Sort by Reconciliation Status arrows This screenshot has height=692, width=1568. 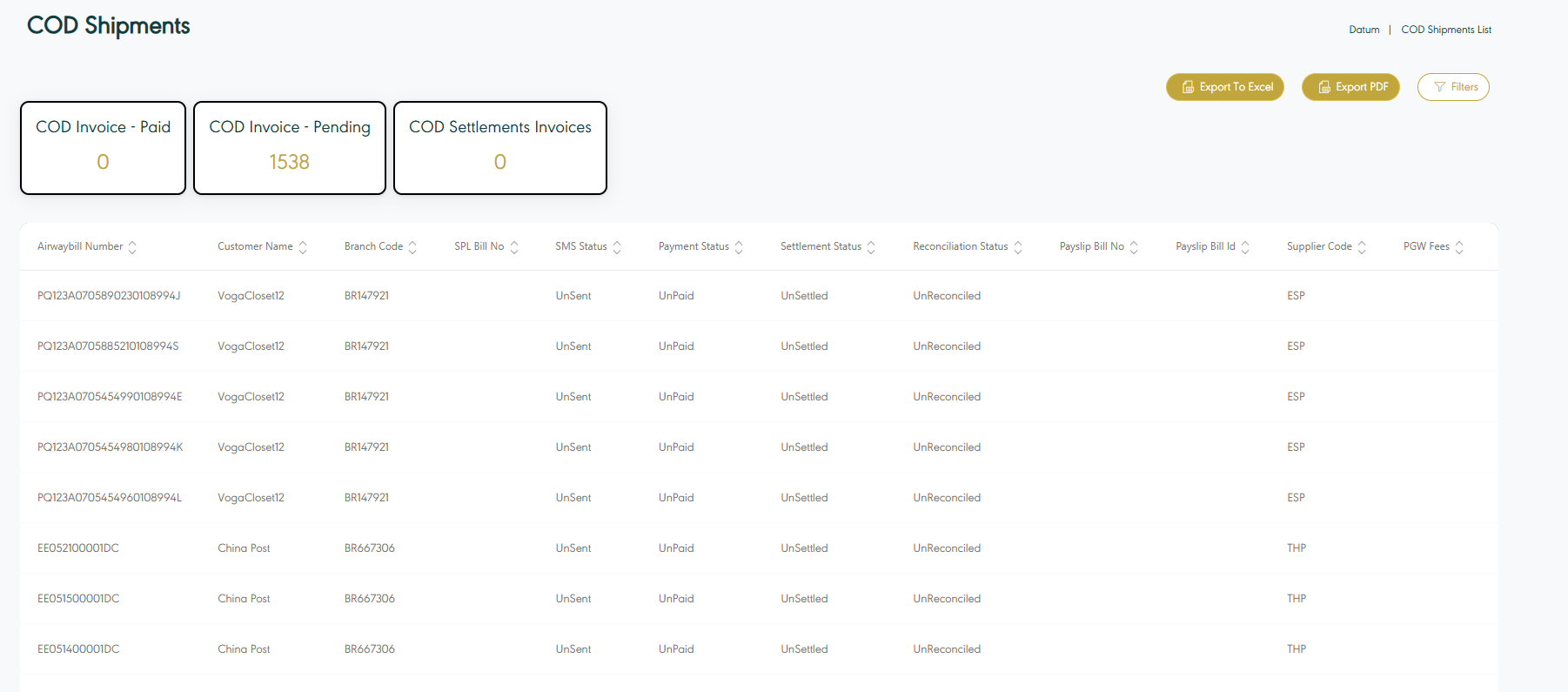click(1018, 247)
